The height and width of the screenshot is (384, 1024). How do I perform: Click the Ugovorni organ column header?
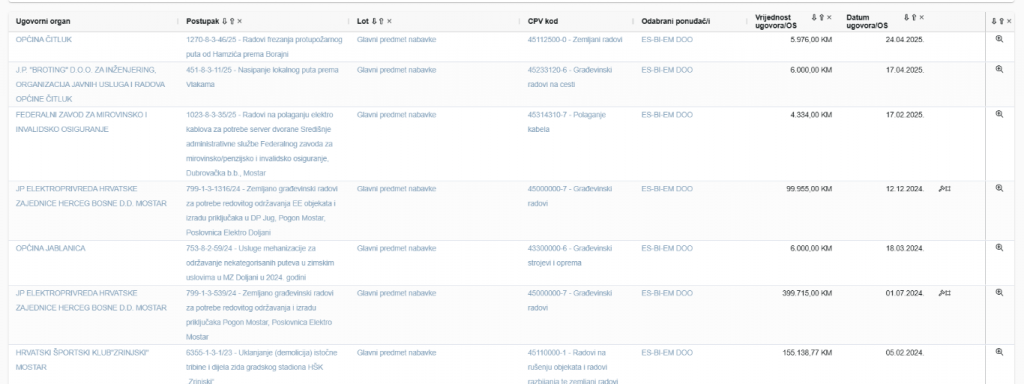click(43, 22)
